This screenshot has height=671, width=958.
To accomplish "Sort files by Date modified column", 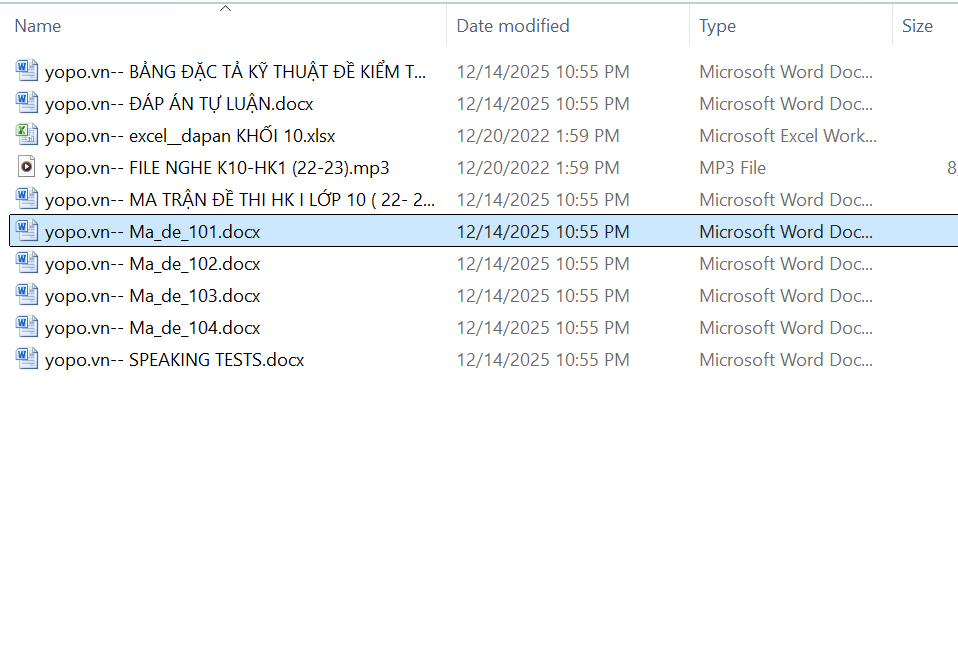I will [512, 26].
